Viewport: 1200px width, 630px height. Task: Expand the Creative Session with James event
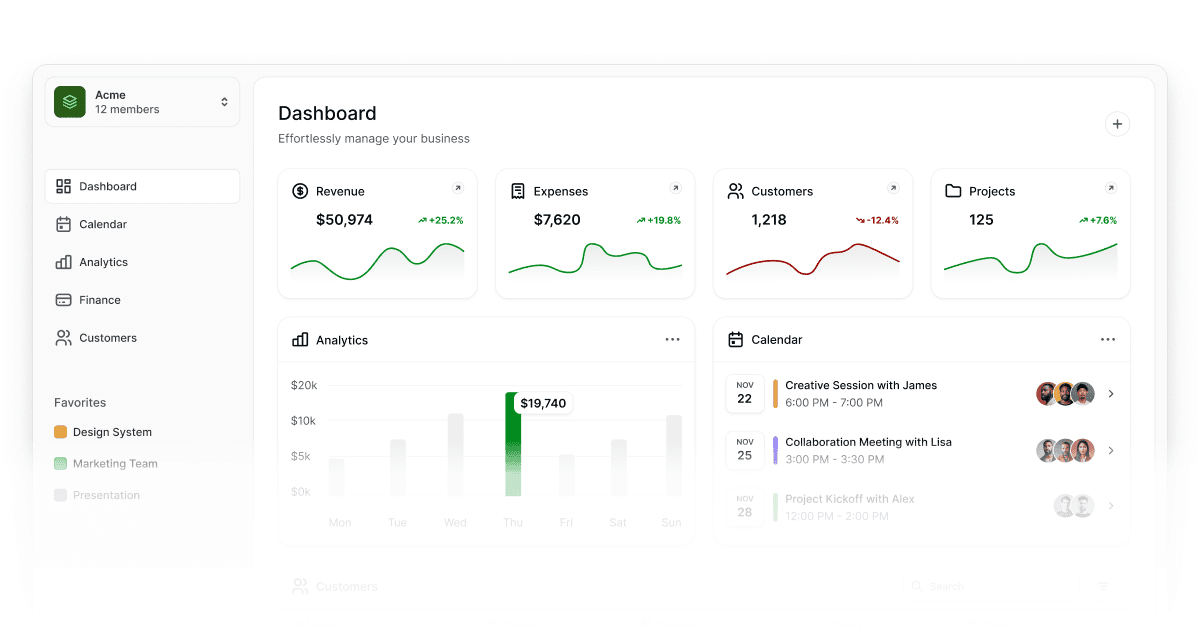pyautogui.click(x=1111, y=393)
